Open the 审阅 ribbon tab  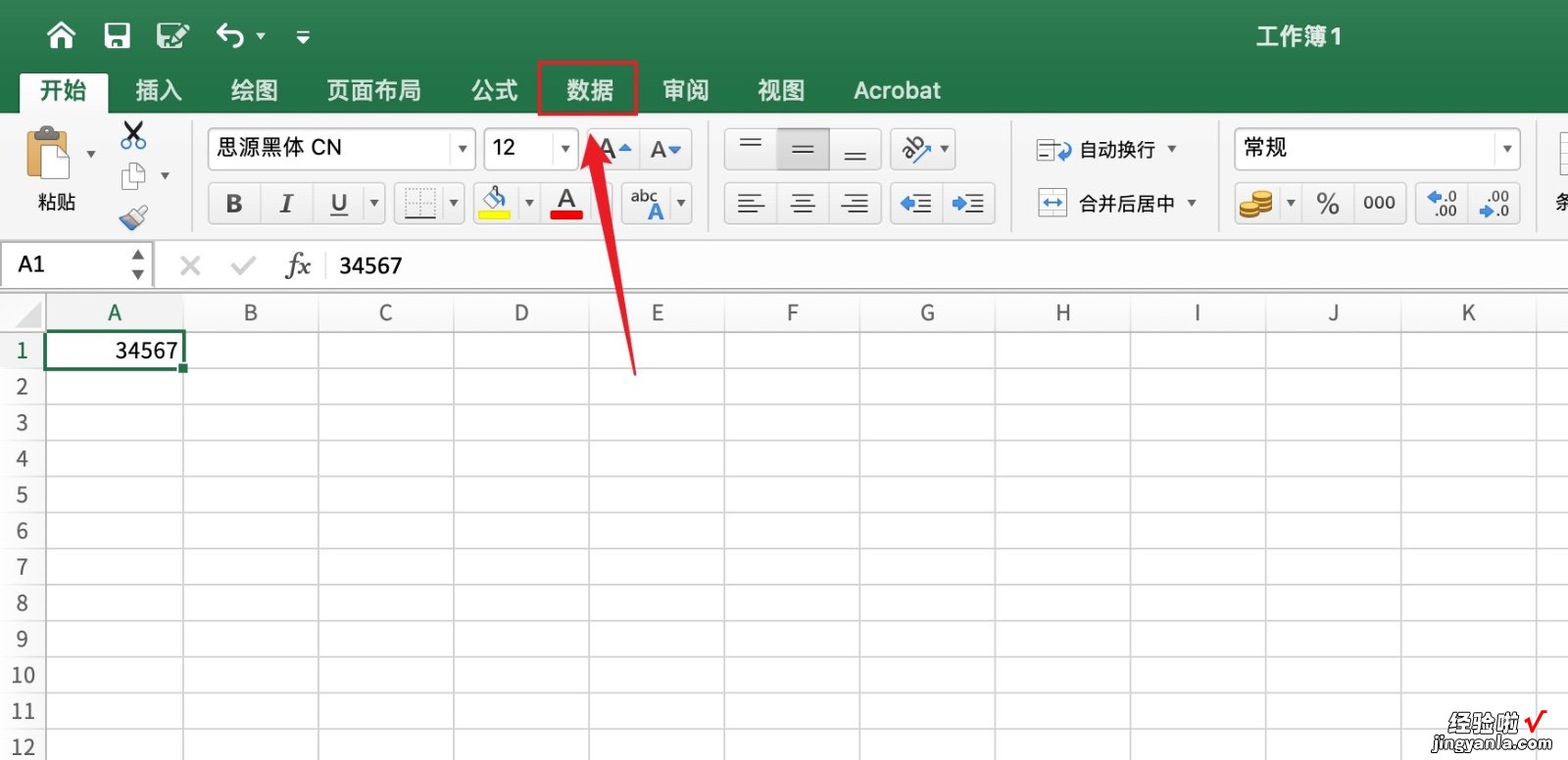686,90
